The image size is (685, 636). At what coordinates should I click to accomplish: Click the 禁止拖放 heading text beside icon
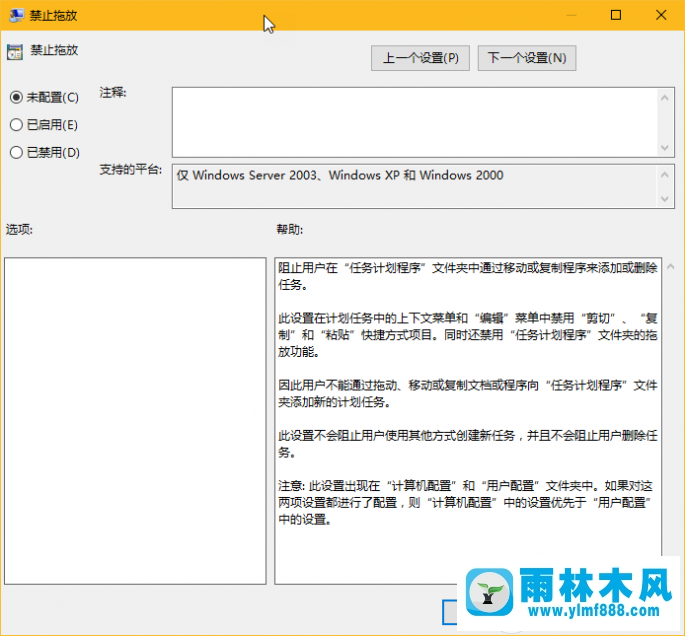54,50
